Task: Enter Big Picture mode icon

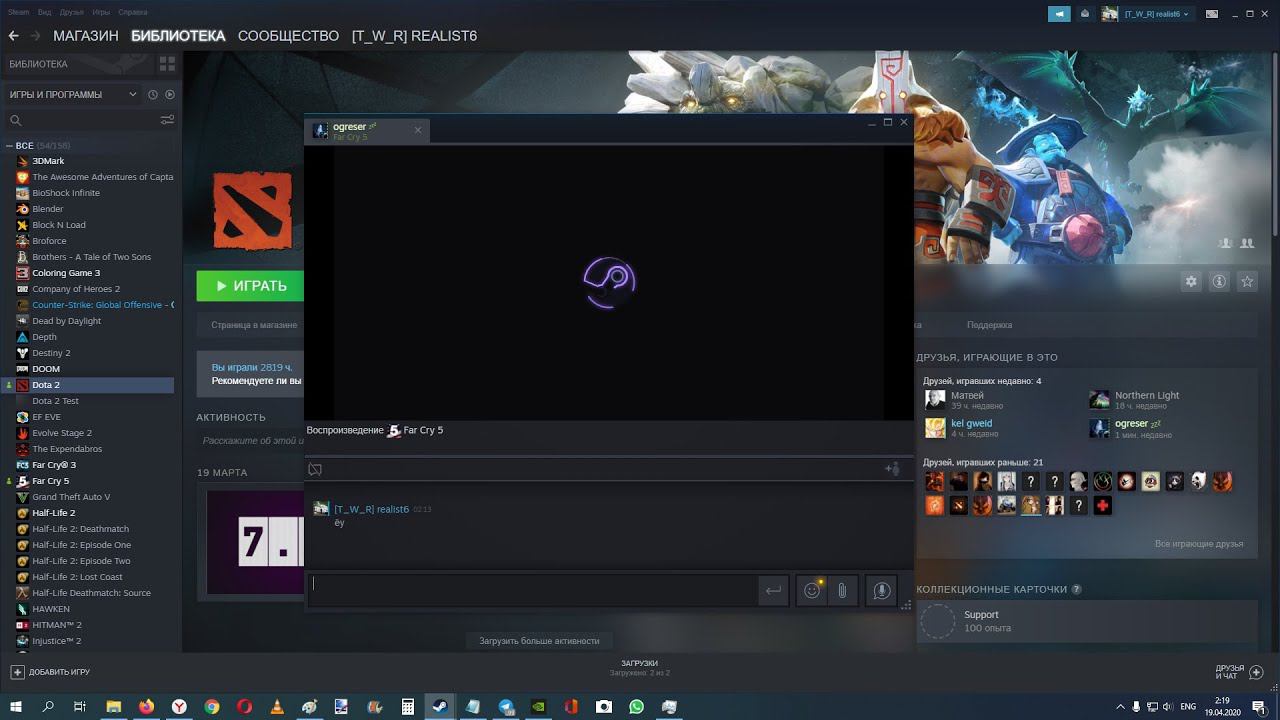Action: pos(1212,14)
